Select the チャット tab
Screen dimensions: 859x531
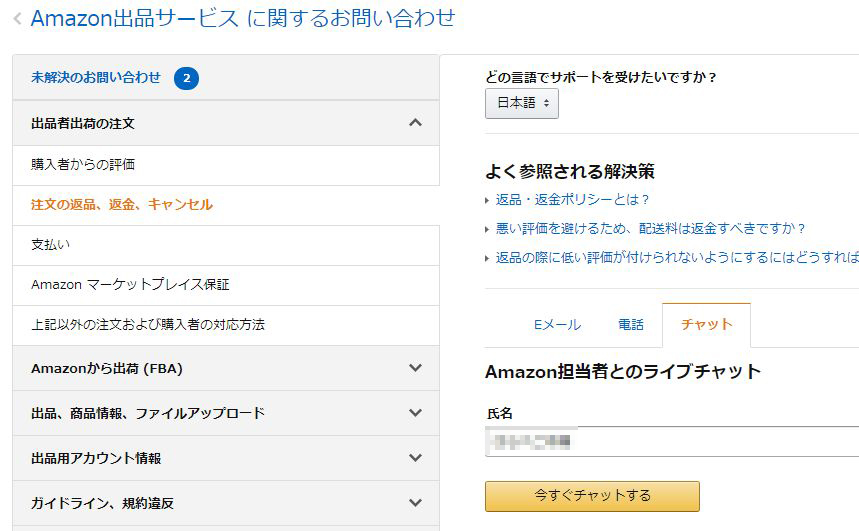(x=706, y=325)
